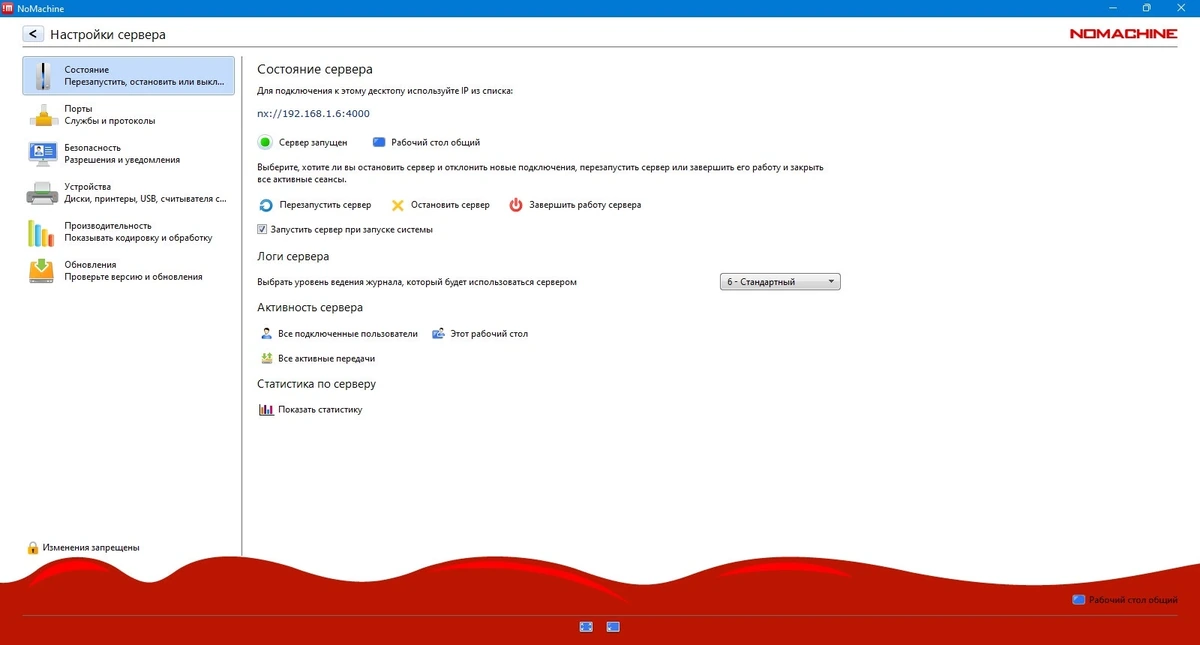Click Остановить сервер with yellow cross
Screen dimensions: 1200x645
[440, 205]
